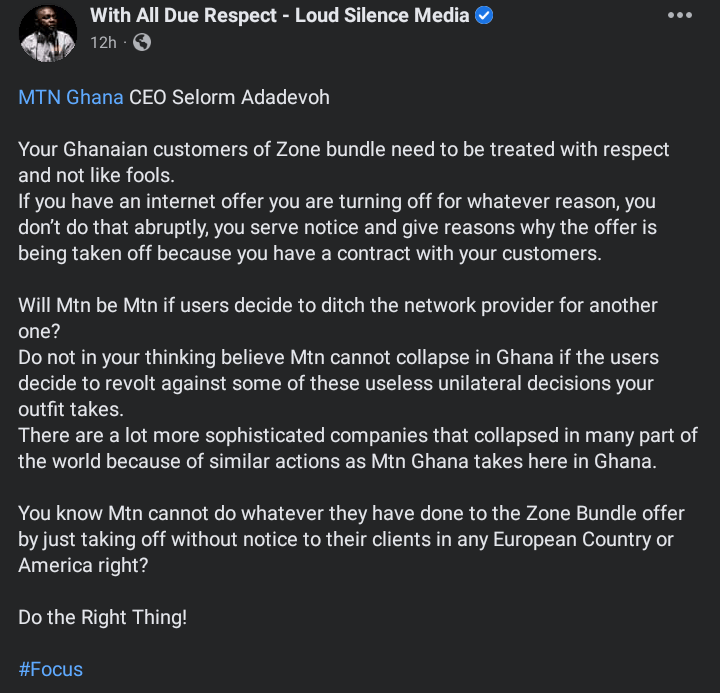Click the line starting 'You know Mtn cannot do'
Viewport: 720px width, 693px height.
pos(351,514)
